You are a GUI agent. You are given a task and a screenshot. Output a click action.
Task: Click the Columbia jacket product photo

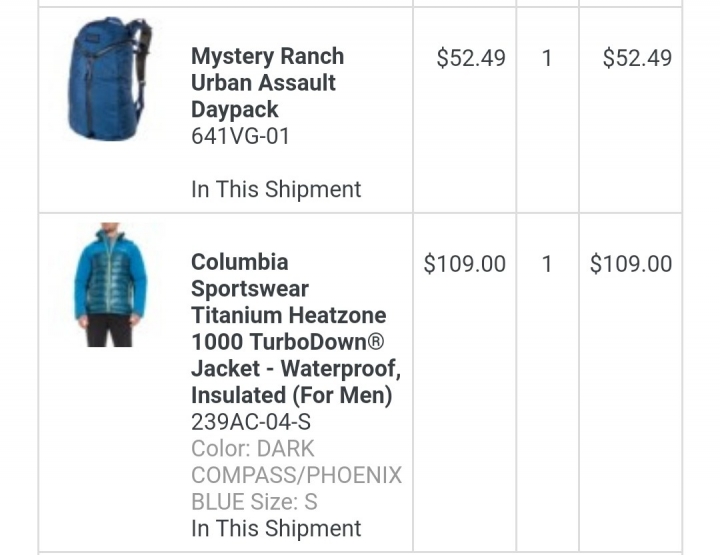(110, 285)
